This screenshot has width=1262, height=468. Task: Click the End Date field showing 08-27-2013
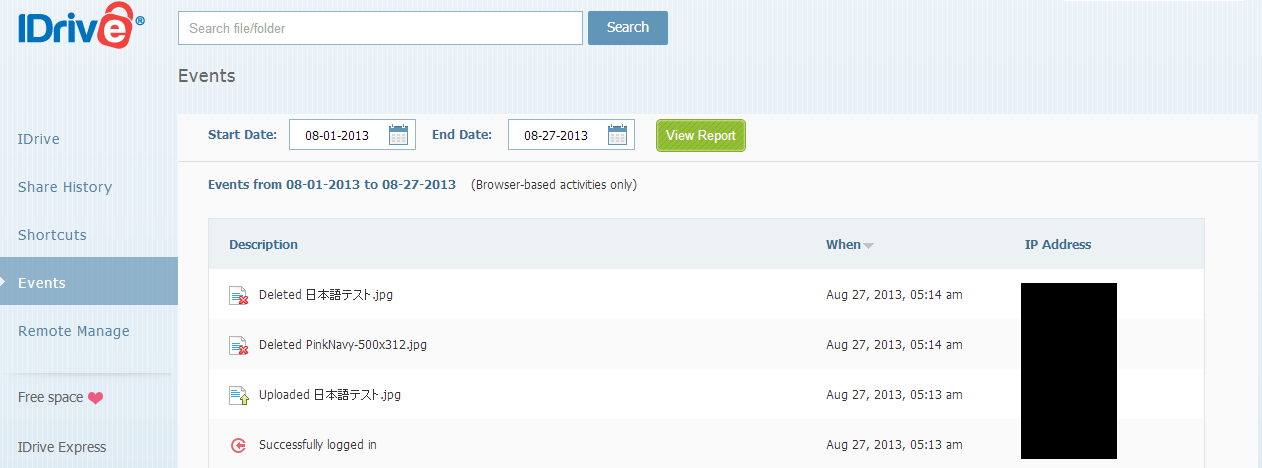click(x=571, y=135)
